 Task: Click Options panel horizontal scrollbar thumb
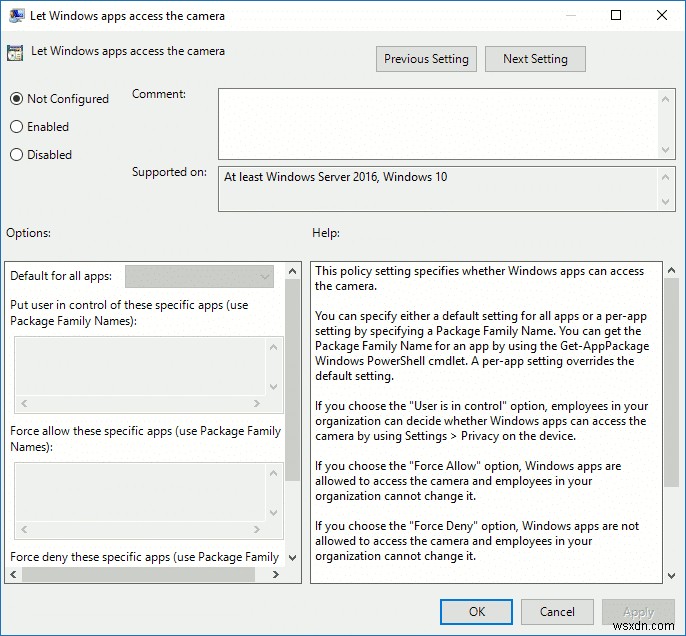point(138,574)
